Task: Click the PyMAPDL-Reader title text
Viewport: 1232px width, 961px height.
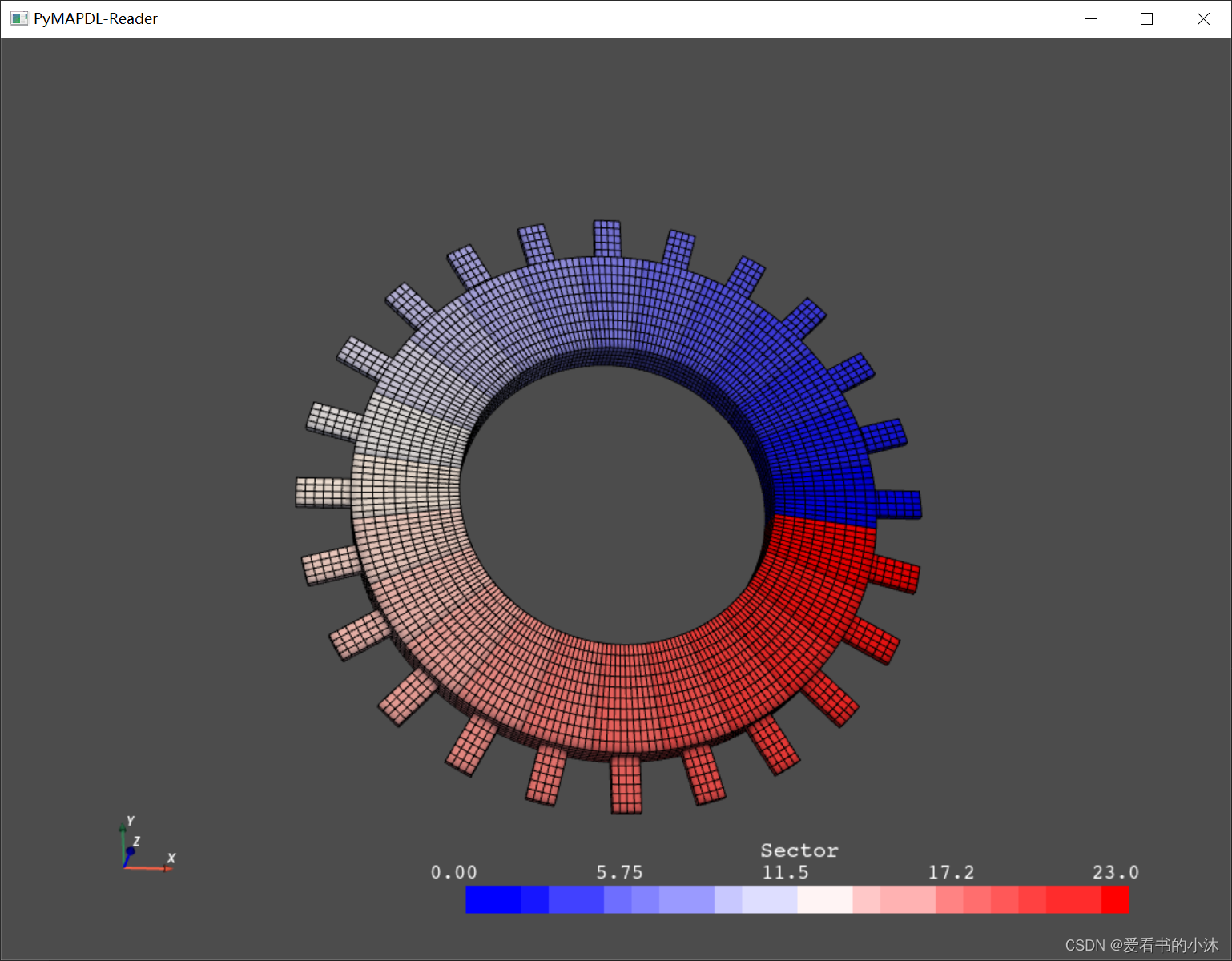Action: pos(95,18)
